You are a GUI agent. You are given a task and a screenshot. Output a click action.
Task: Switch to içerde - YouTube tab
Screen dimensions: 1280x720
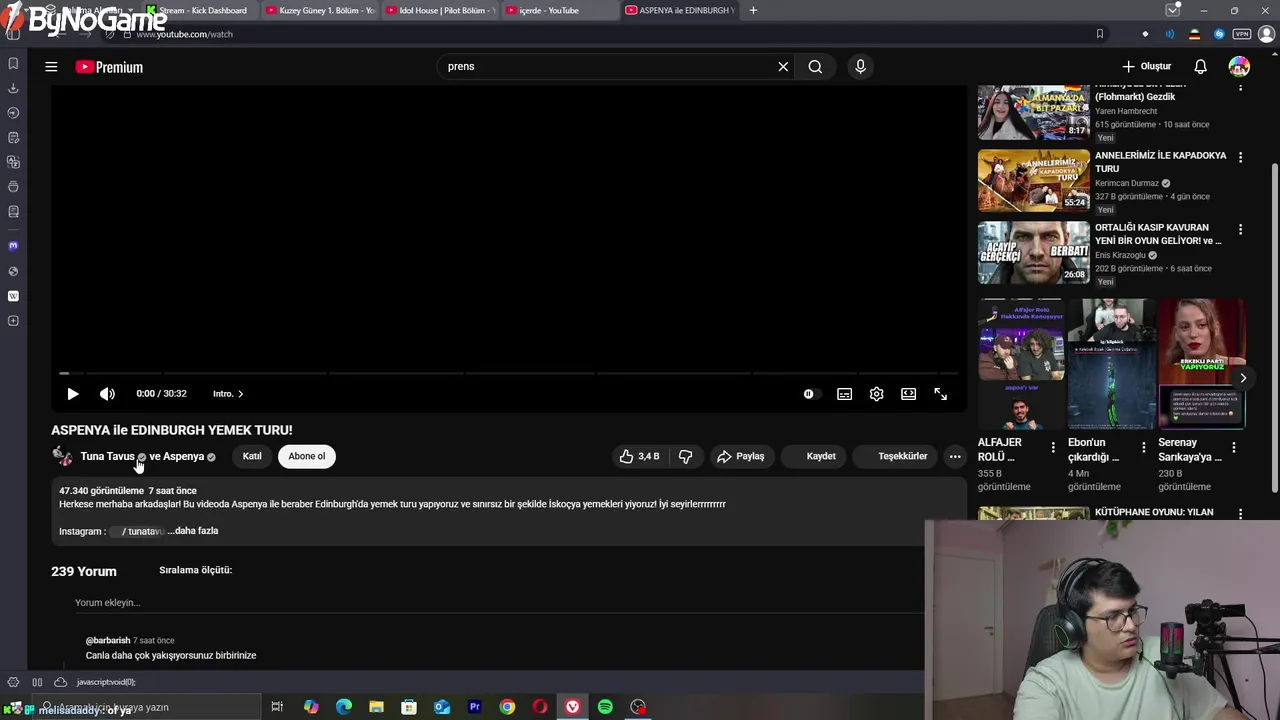click(x=560, y=10)
